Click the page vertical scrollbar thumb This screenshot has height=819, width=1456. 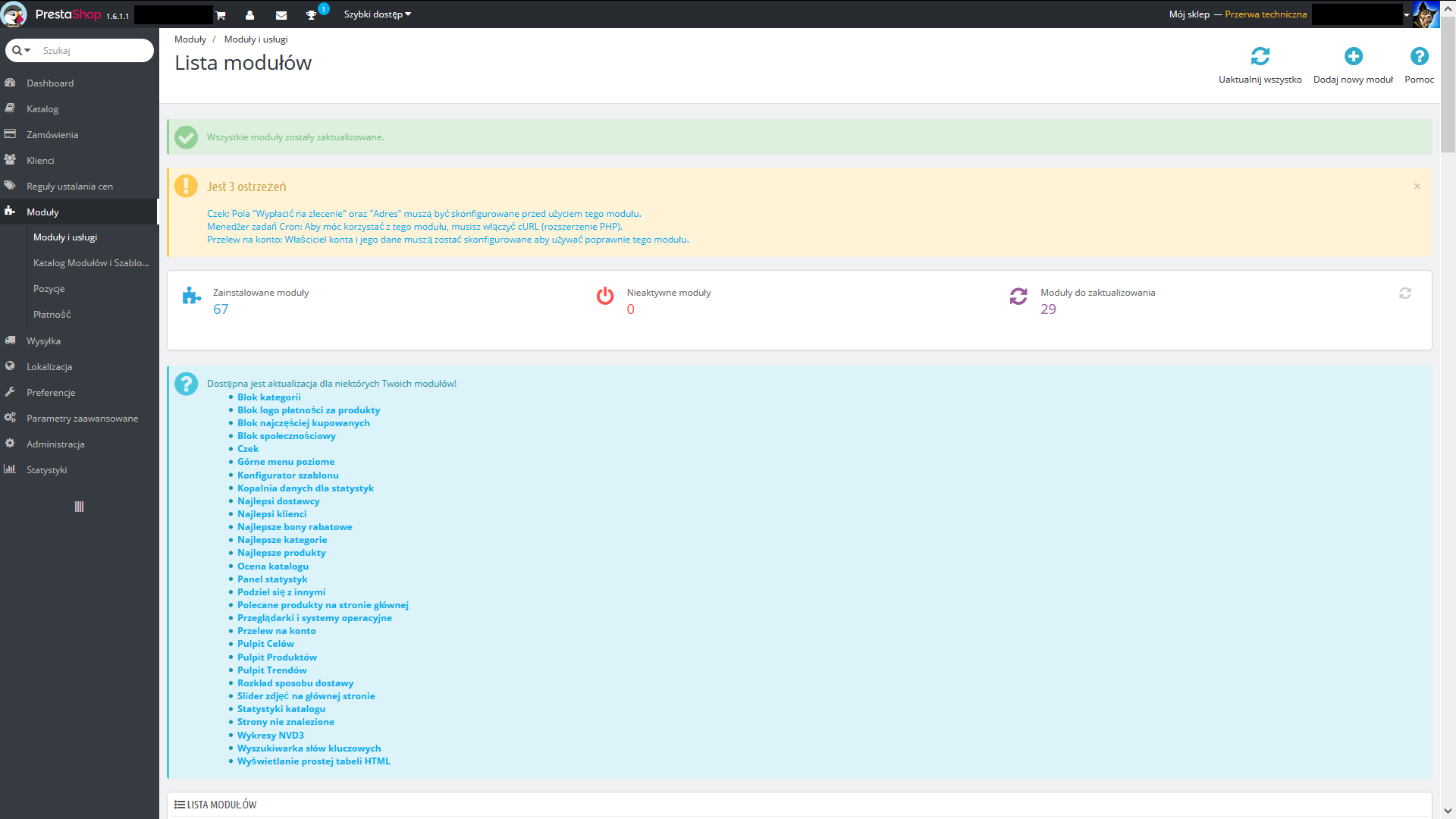(x=1448, y=83)
